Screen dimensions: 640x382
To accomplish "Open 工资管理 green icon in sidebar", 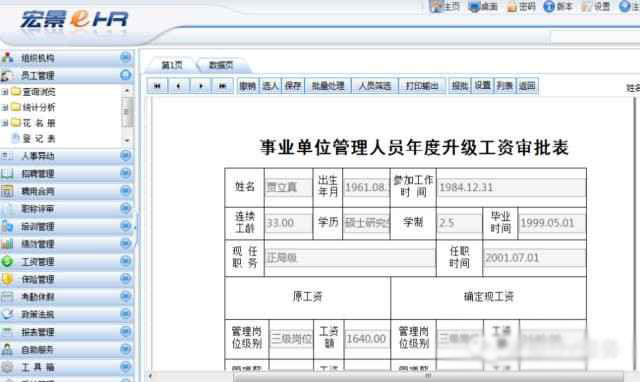I will click(7, 262).
